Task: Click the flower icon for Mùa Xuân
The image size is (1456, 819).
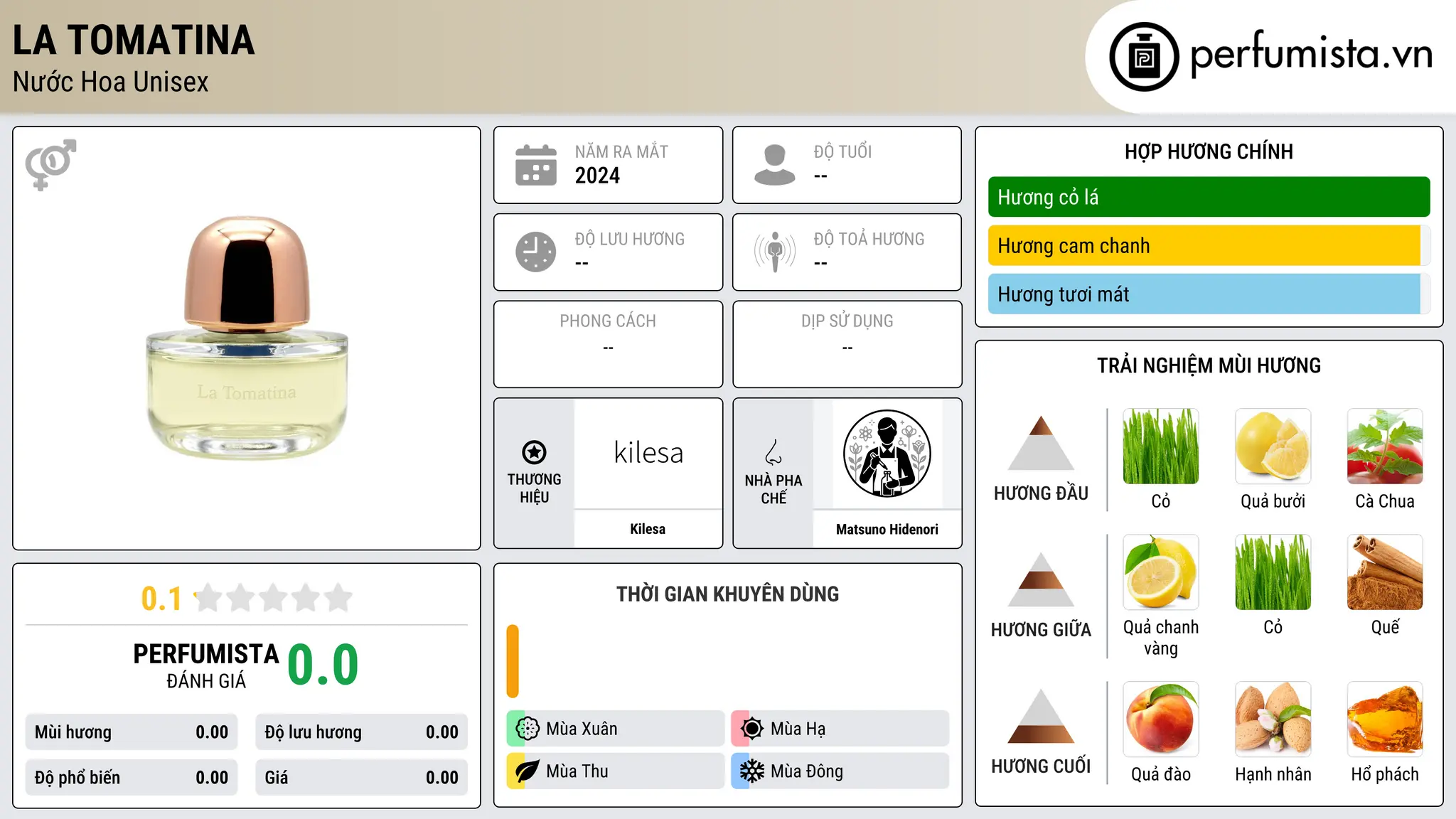Action: coord(528,729)
